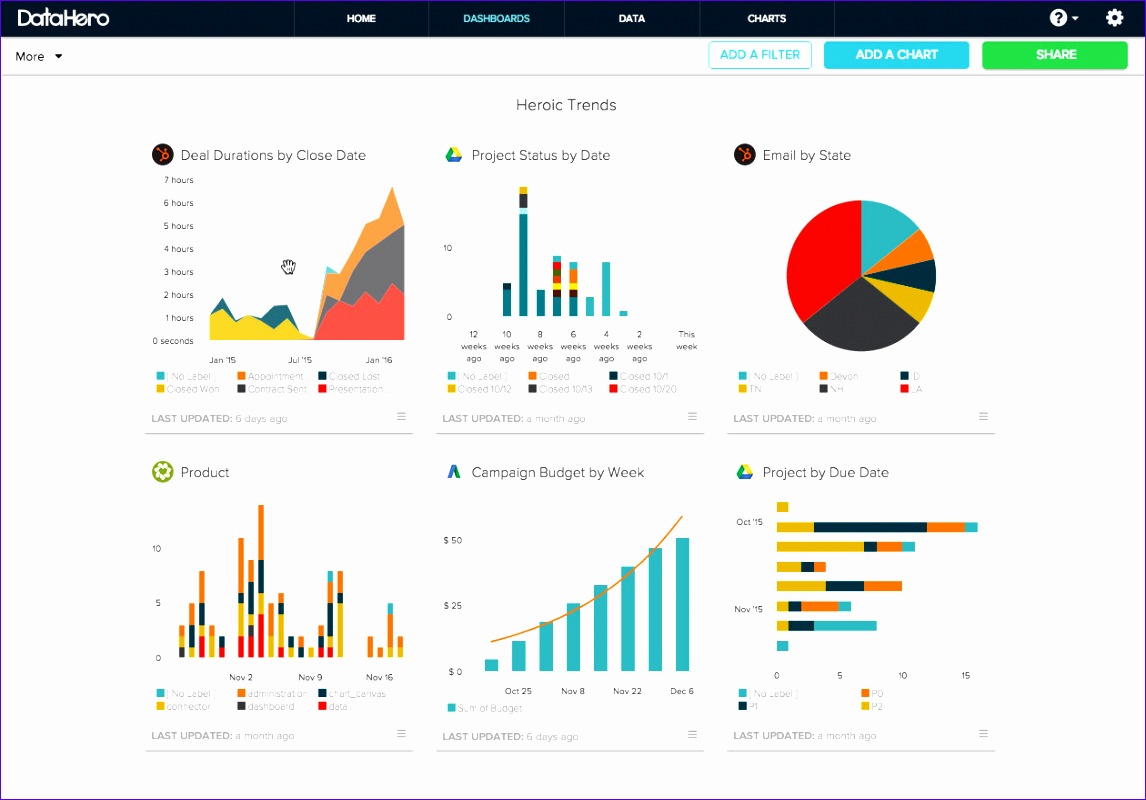Open menu icon on Campaign Budget card
The height and width of the screenshot is (800, 1146).
coord(692,734)
